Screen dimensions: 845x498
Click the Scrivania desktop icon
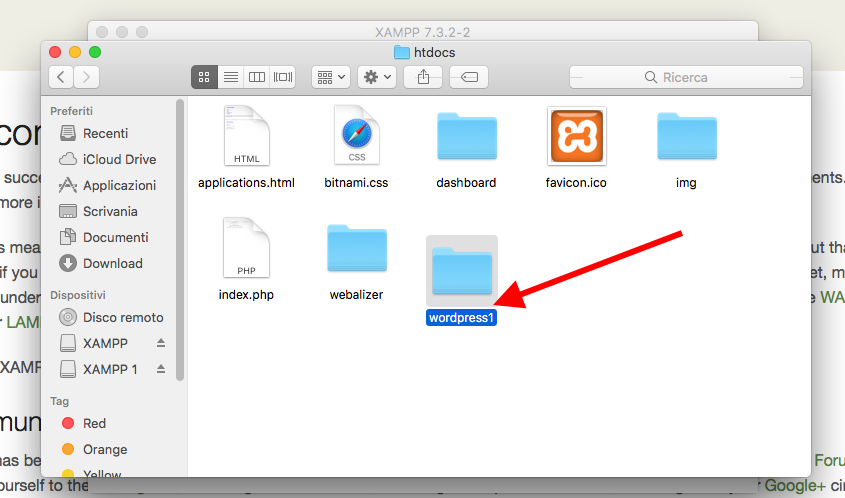(x=68, y=211)
